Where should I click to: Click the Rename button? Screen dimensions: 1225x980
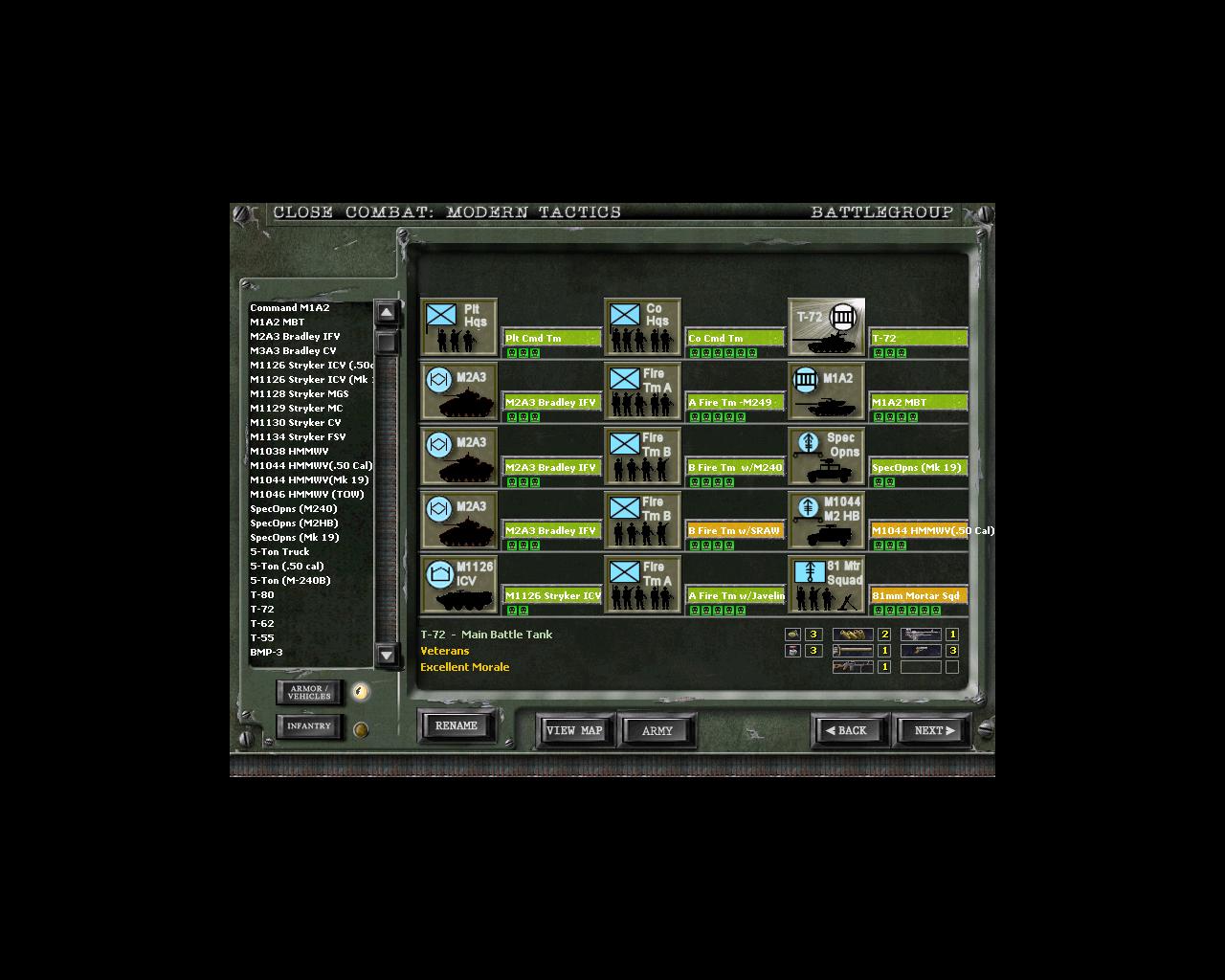point(457,725)
